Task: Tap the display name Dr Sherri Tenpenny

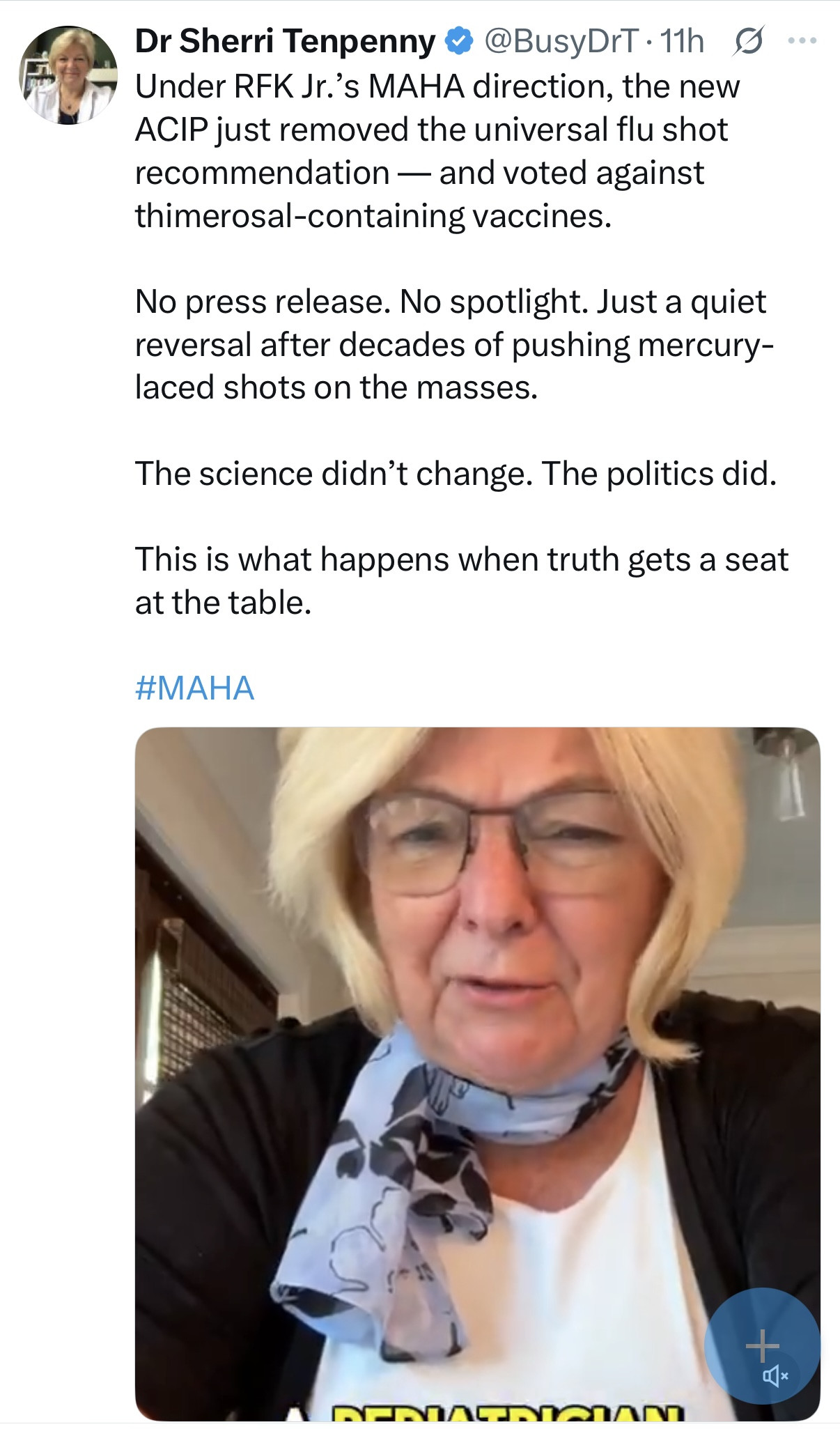Action: (x=285, y=42)
